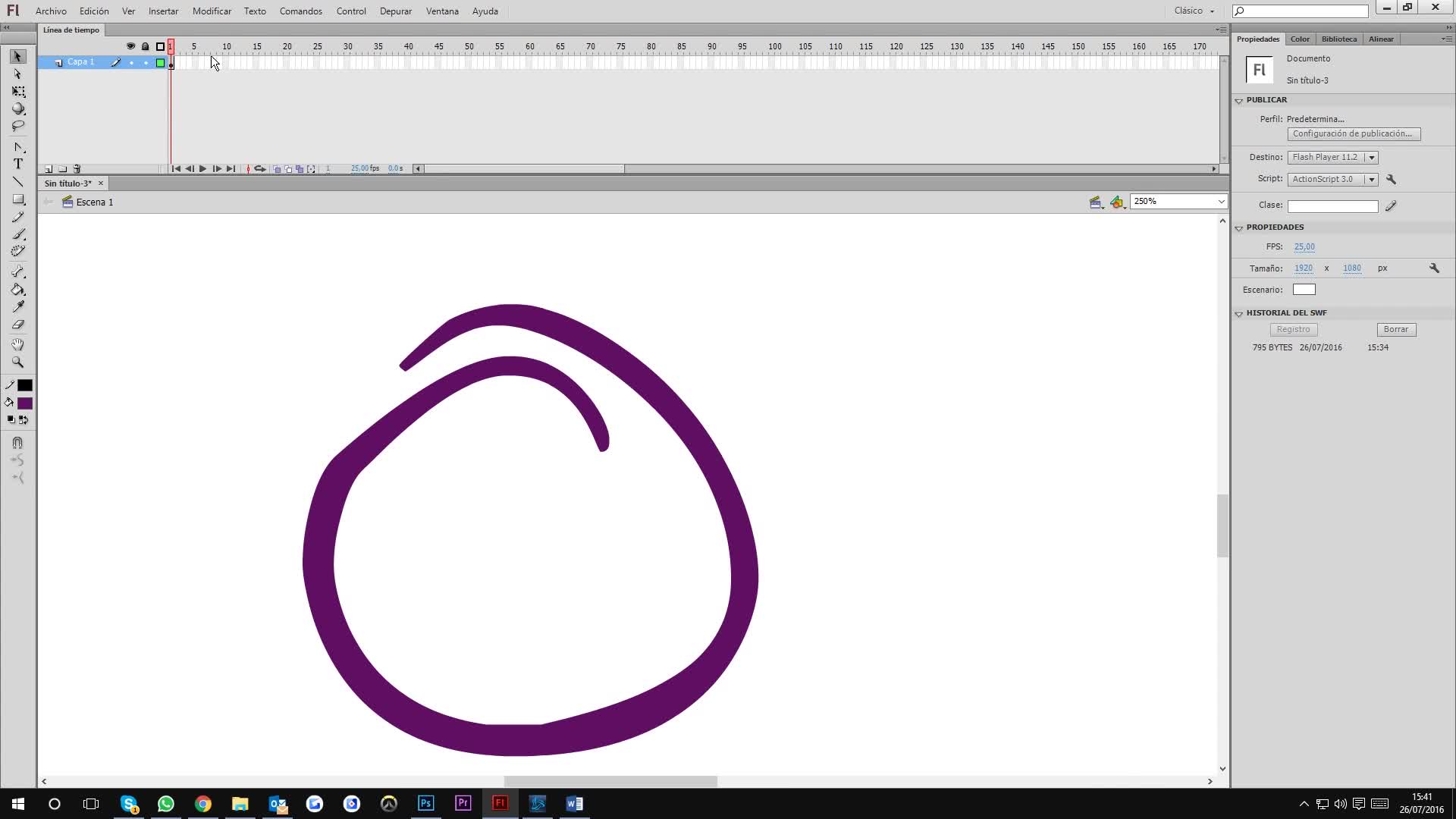This screenshot has height=819, width=1456.
Task: Play the timeline animation
Action: [x=202, y=169]
